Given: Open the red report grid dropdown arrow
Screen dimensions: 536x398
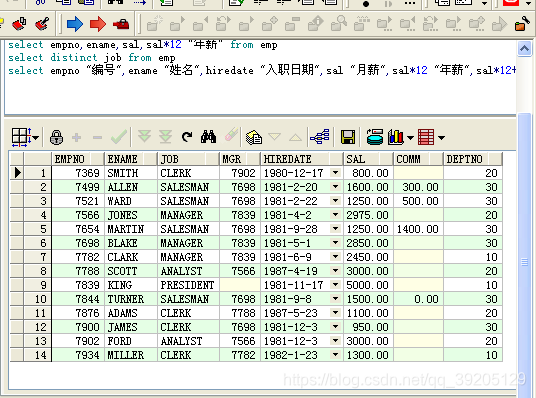Looking at the screenshot, I should pos(441,138).
